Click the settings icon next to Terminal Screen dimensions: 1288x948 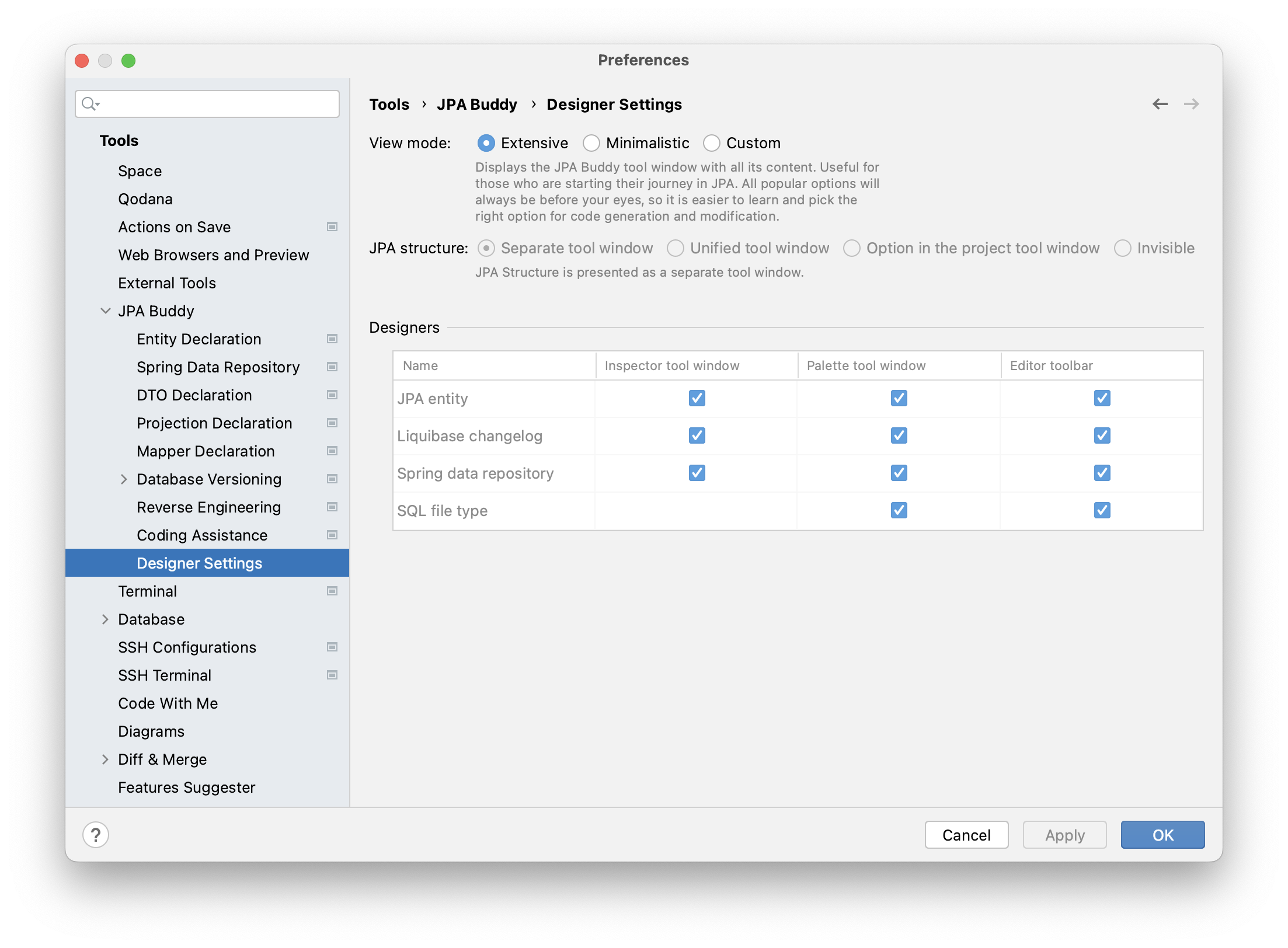tap(332, 591)
